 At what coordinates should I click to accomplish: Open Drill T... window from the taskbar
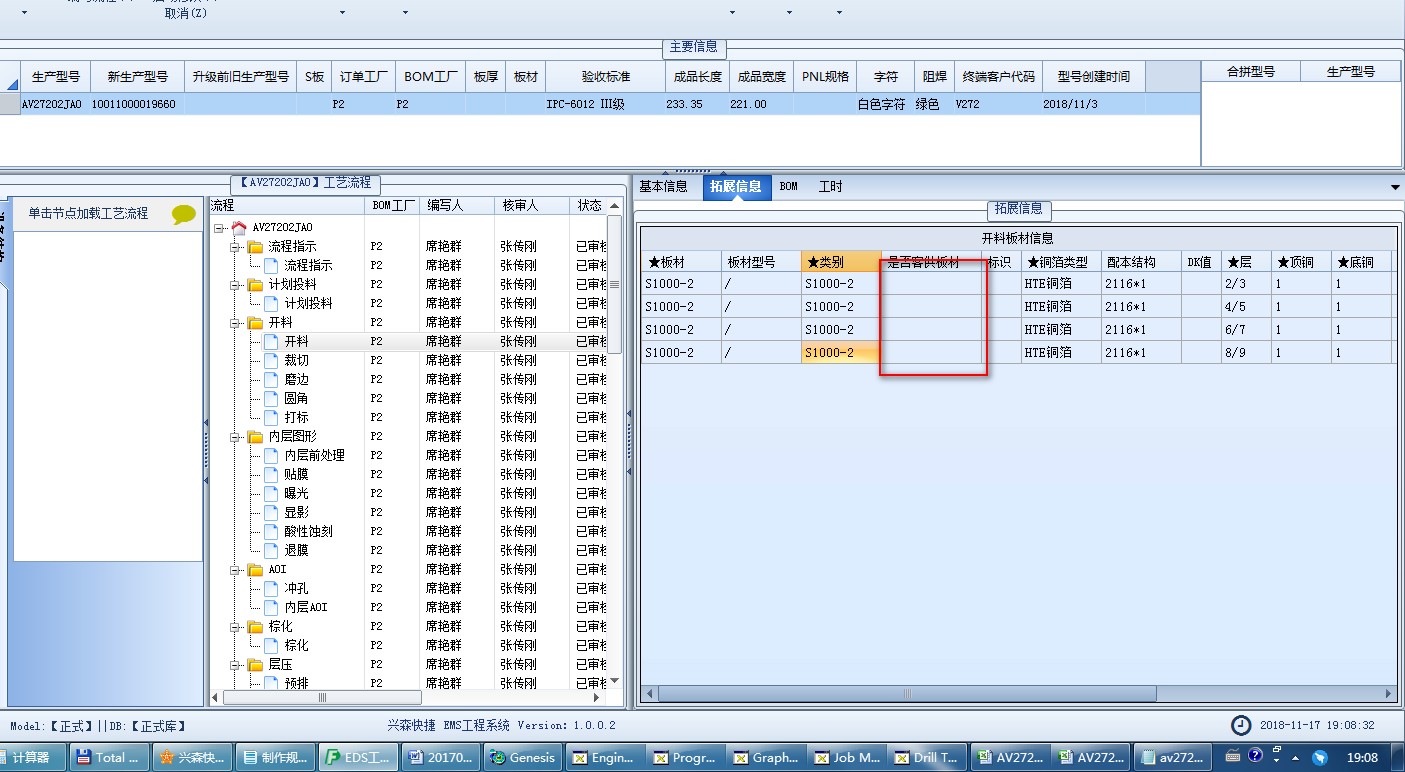click(x=929, y=757)
